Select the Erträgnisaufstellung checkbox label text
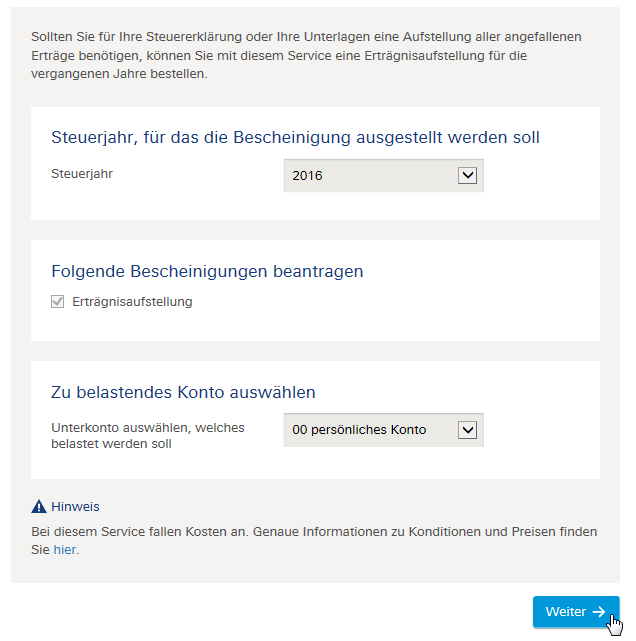The image size is (636, 641). 132,302
